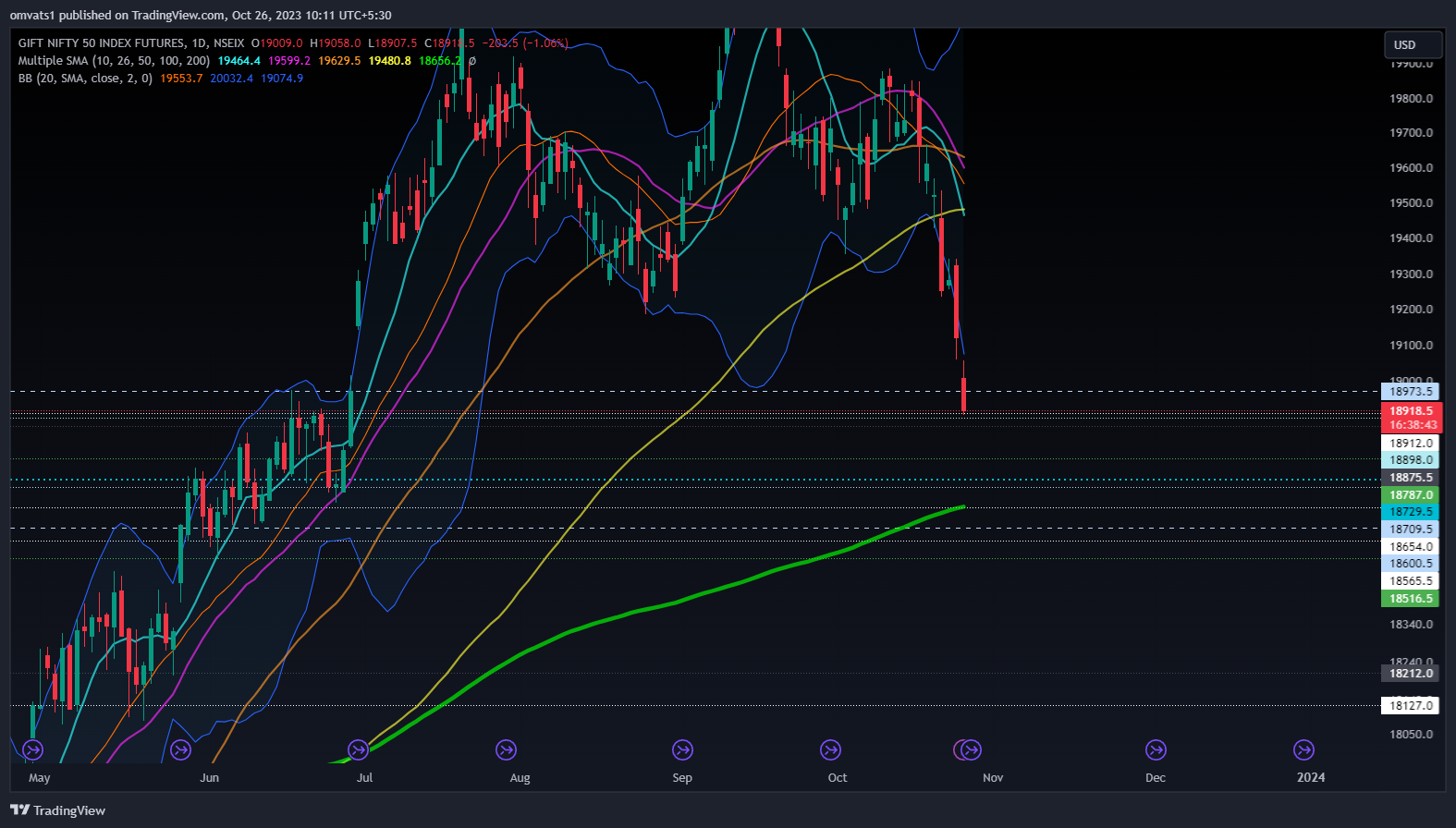This screenshot has height=828, width=1456.
Task: Click the BB basis value 19553.7
Action: coord(181,79)
